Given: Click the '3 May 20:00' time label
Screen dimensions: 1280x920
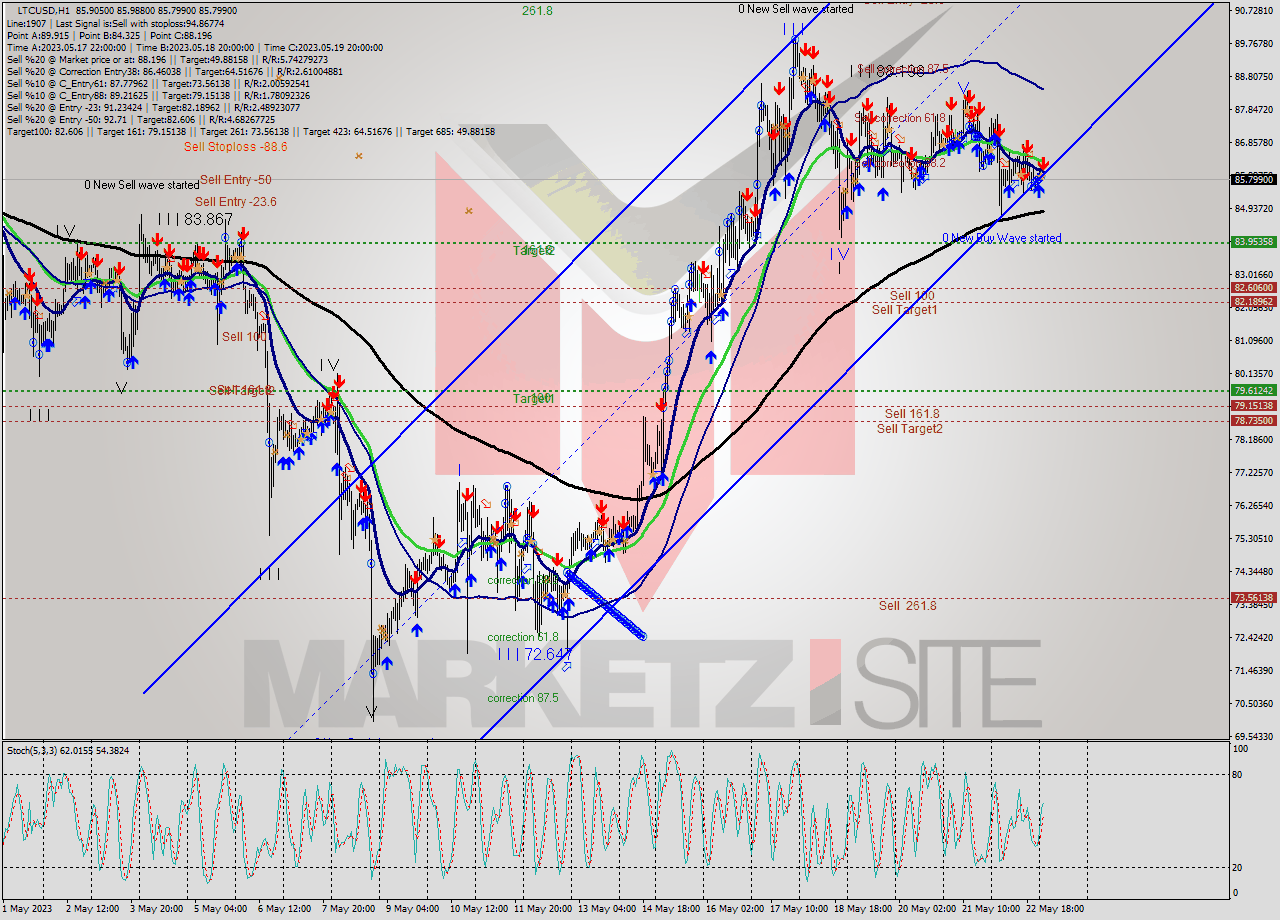Looking at the screenshot, I should click(x=159, y=909).
